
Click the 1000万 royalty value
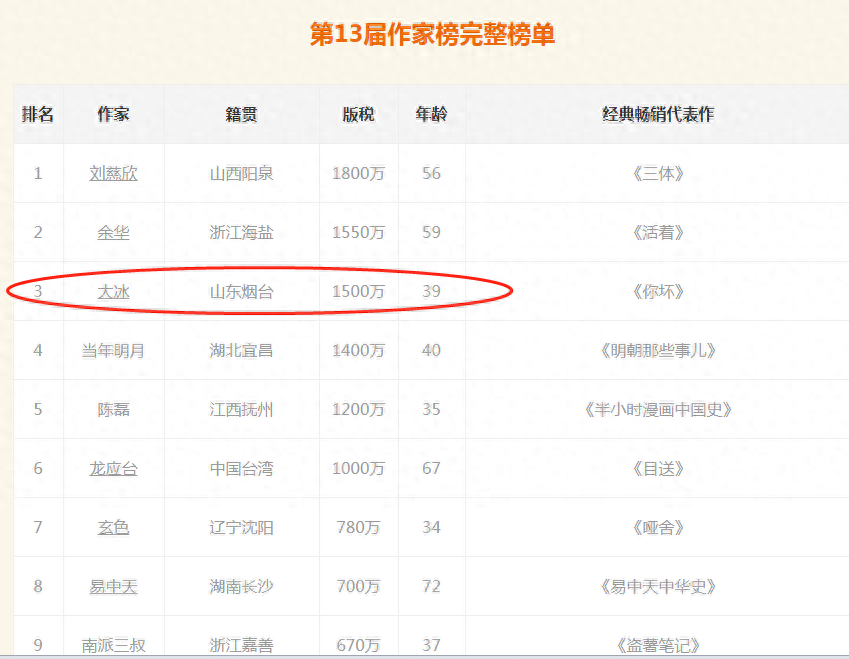pos(358,468)
